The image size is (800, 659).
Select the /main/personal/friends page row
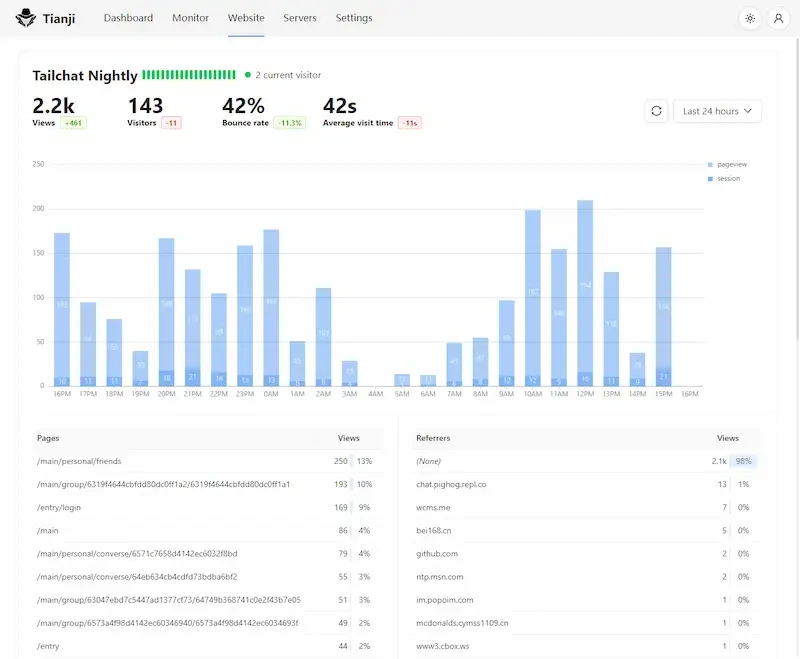[209, 461]
